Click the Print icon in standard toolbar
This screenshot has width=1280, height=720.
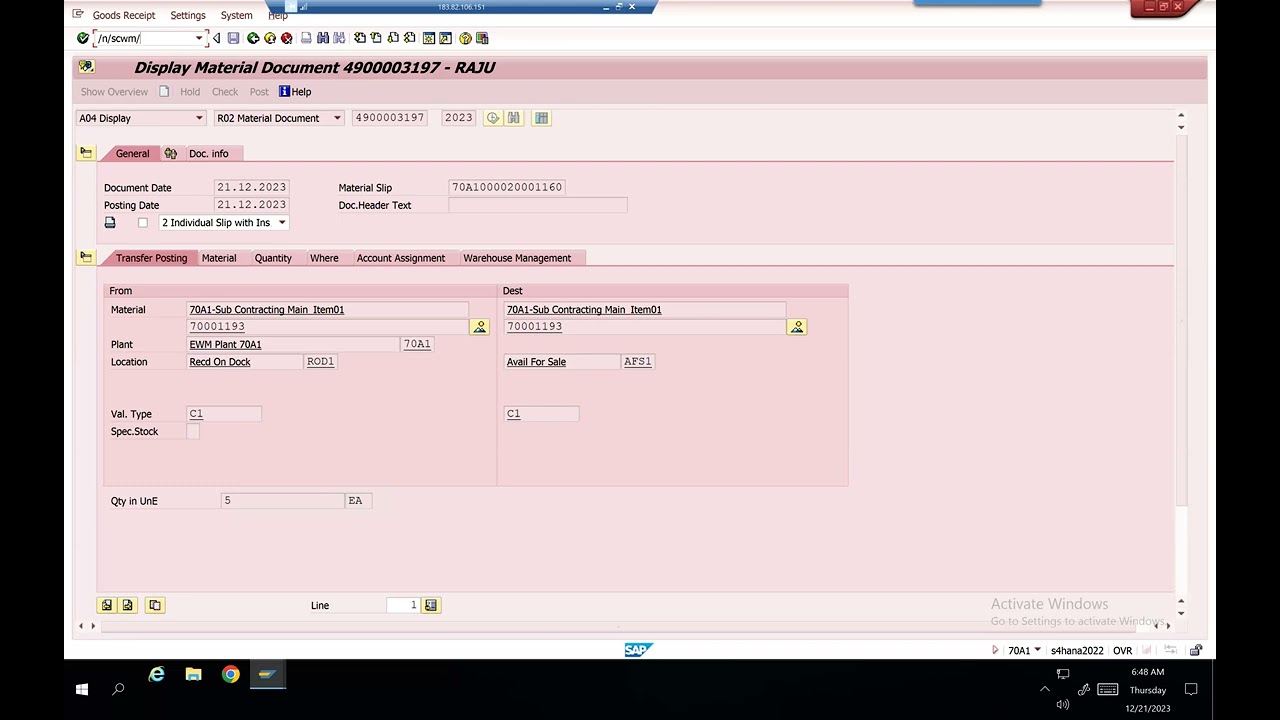click(306, 38)
